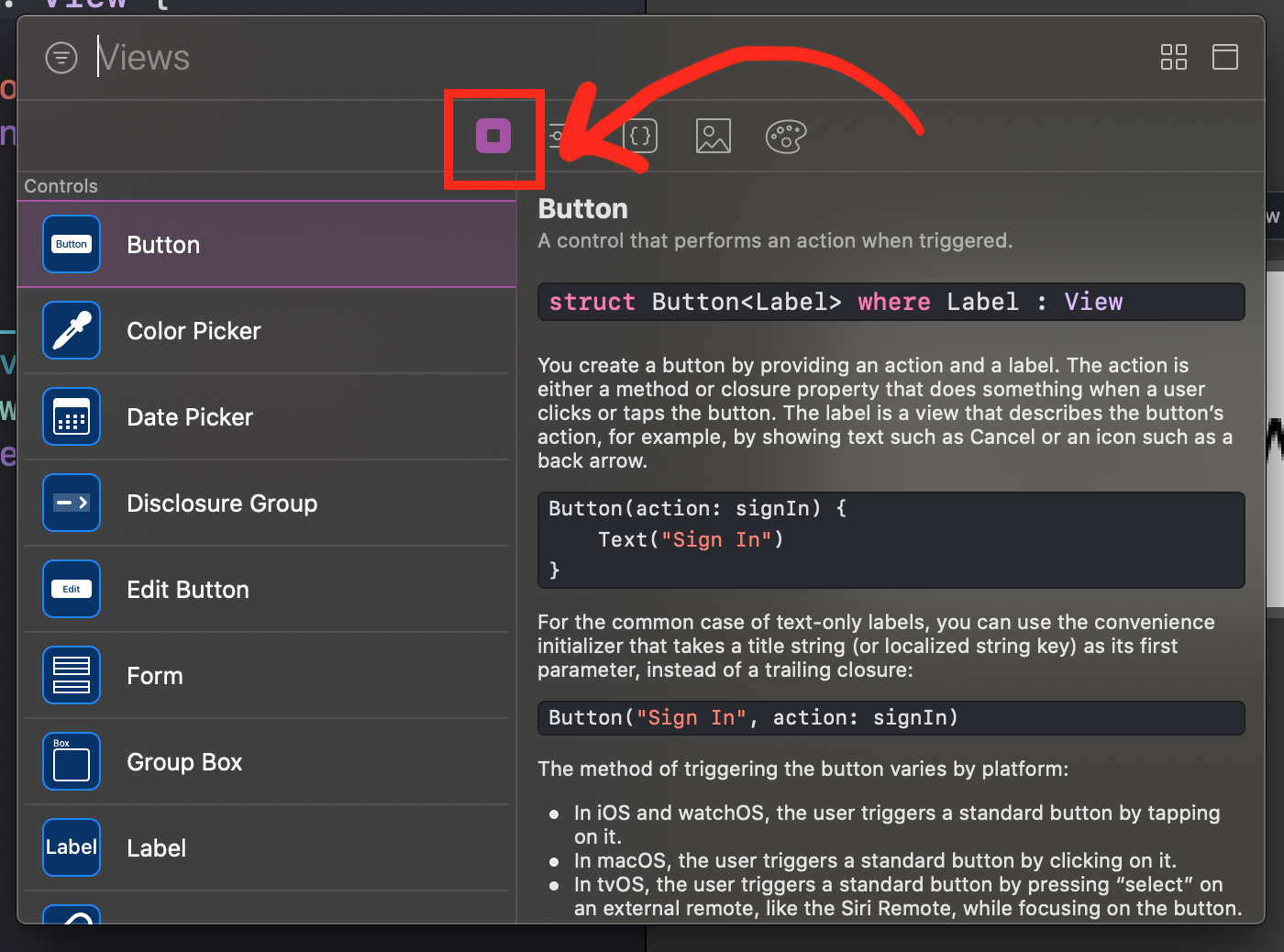Click the struct Button declaration code
Image resolution: width=1284 pixels, height=952 pixels.
point(891,302)
